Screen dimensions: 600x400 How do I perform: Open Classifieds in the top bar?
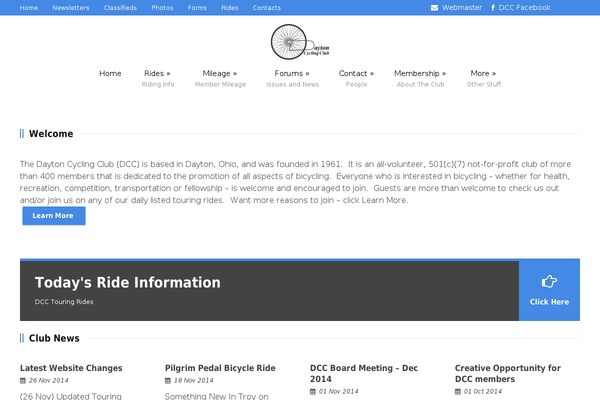point(120,8)
